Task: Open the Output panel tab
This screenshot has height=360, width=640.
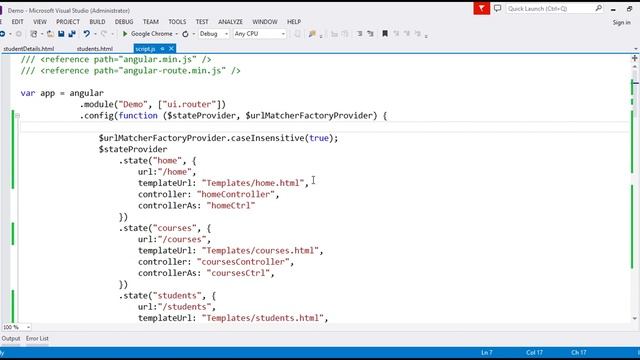Action: pyautogui.click(x=11, y=338)
